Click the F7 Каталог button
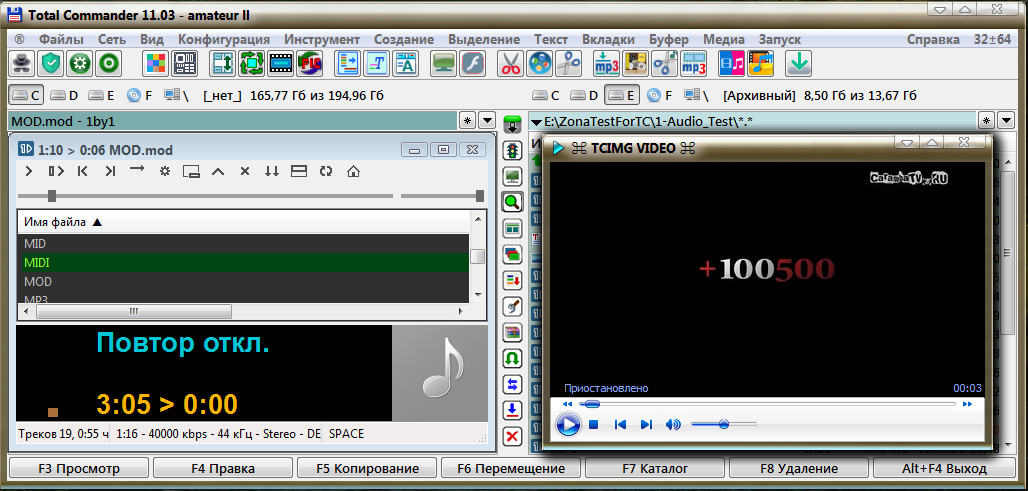This screenshot has width=1028, height=491. 655,469
